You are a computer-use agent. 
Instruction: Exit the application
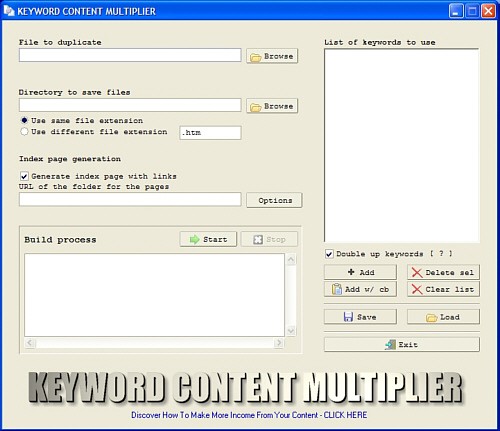tap(402, 344)
